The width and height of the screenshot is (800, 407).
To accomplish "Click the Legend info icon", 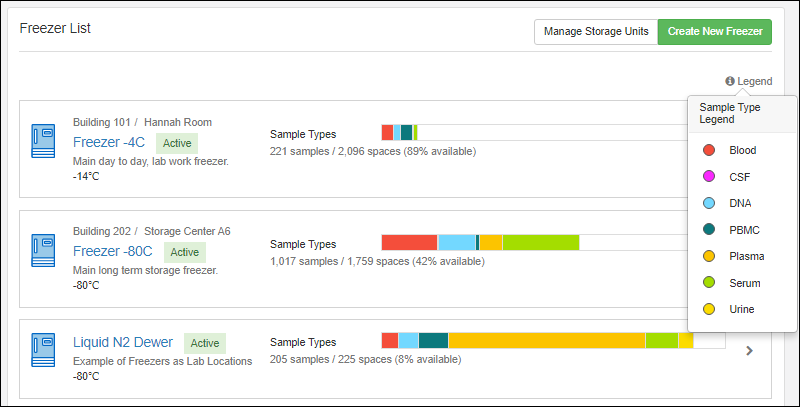I will tap(730, 81).
